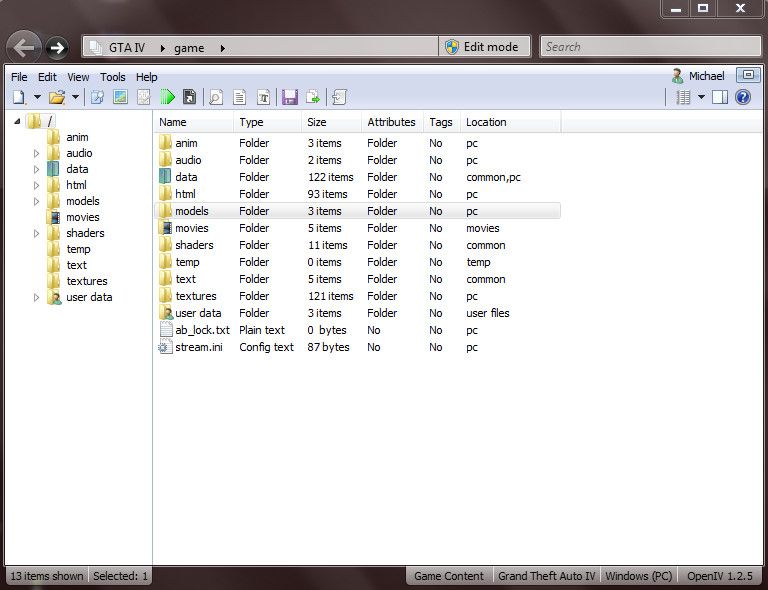Expand the user data folder in tree
The width and height of the screenshot is (768, 590).
click(36, 297)
